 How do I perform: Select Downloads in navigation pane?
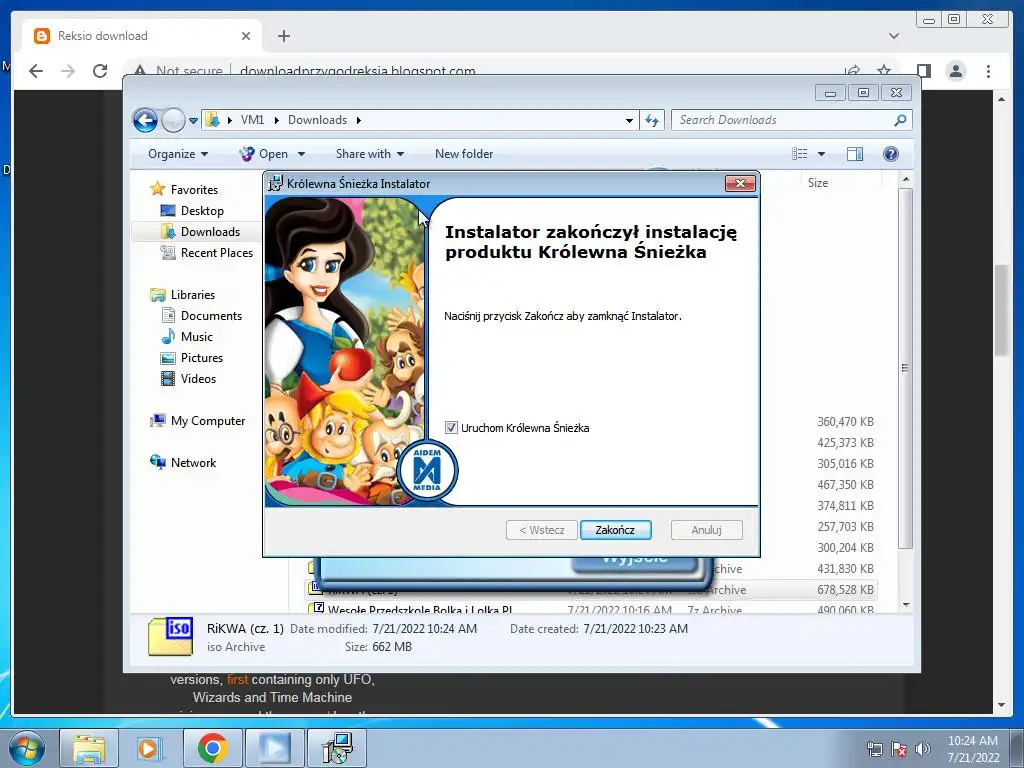pyautogui.click(x=210, y=231)
